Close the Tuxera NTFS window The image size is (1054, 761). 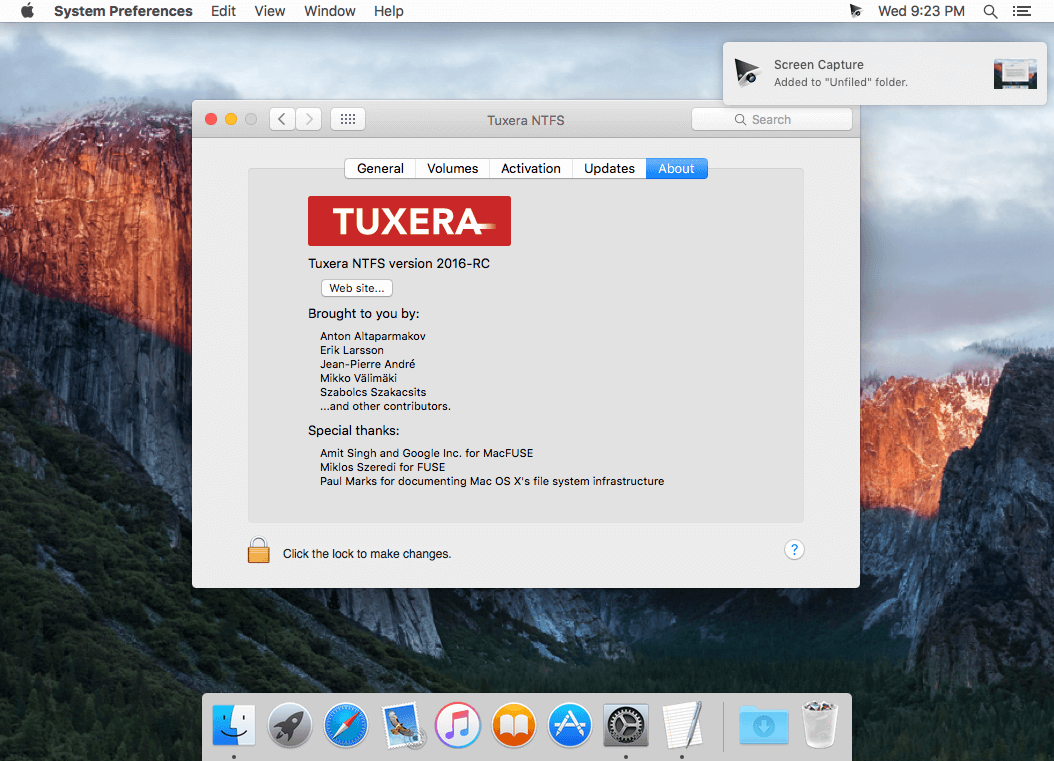211,119
